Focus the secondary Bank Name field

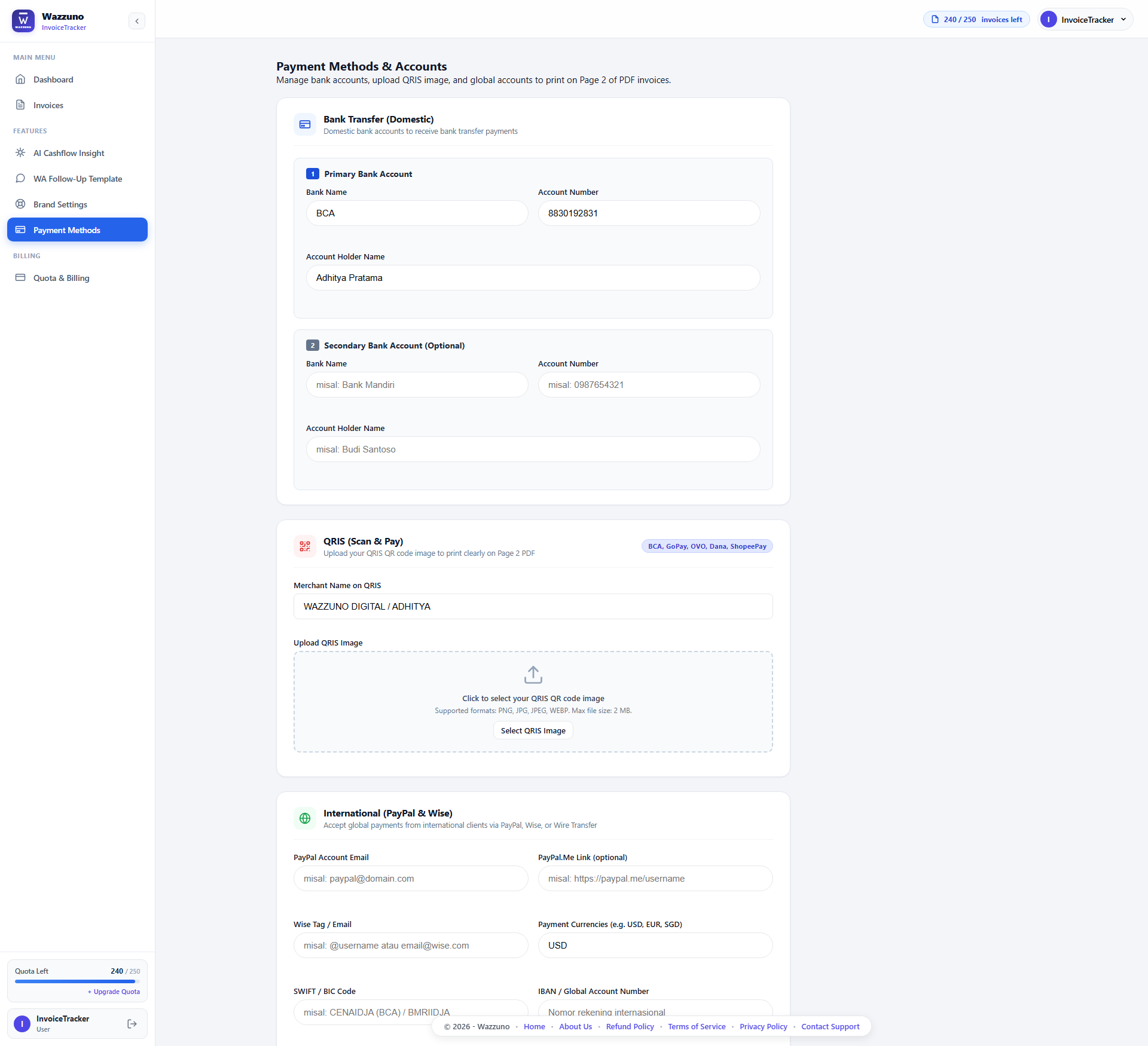417,385
